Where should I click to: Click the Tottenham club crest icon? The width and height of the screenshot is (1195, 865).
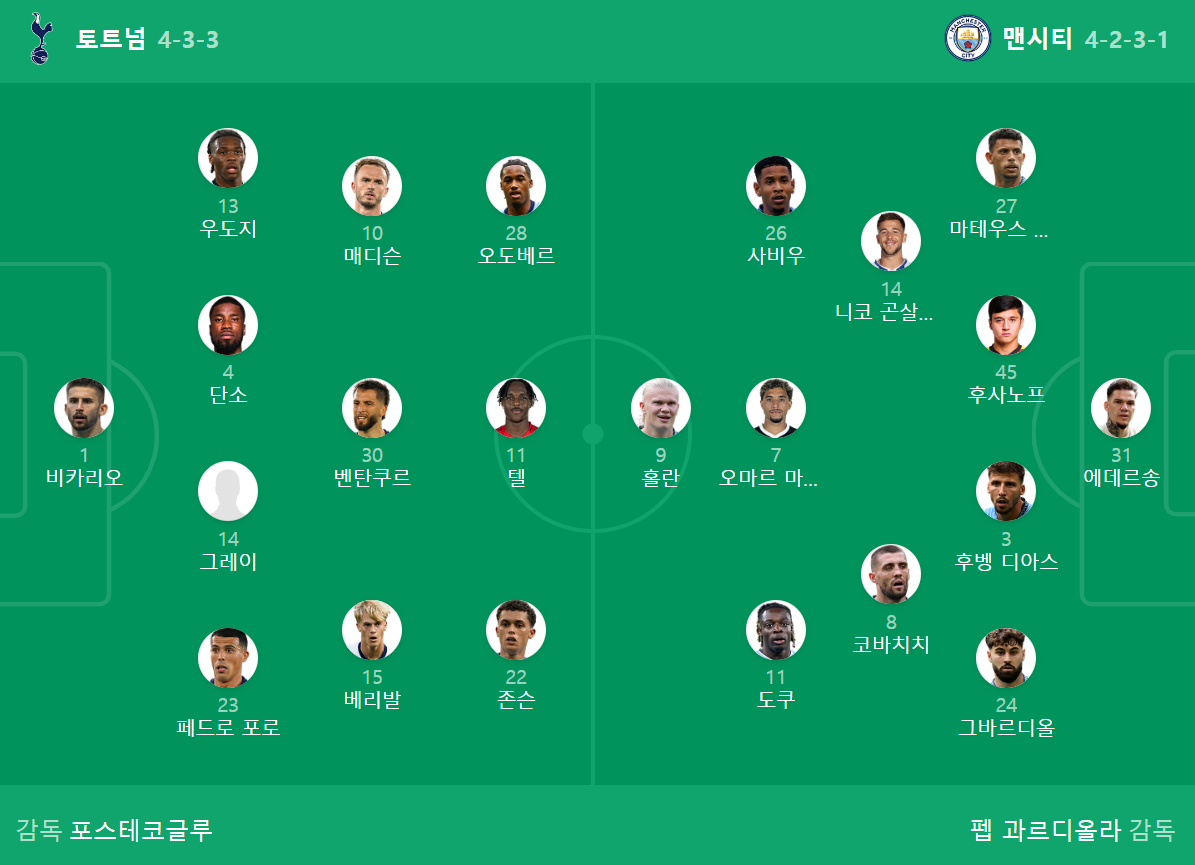click(x=40, y=39)
